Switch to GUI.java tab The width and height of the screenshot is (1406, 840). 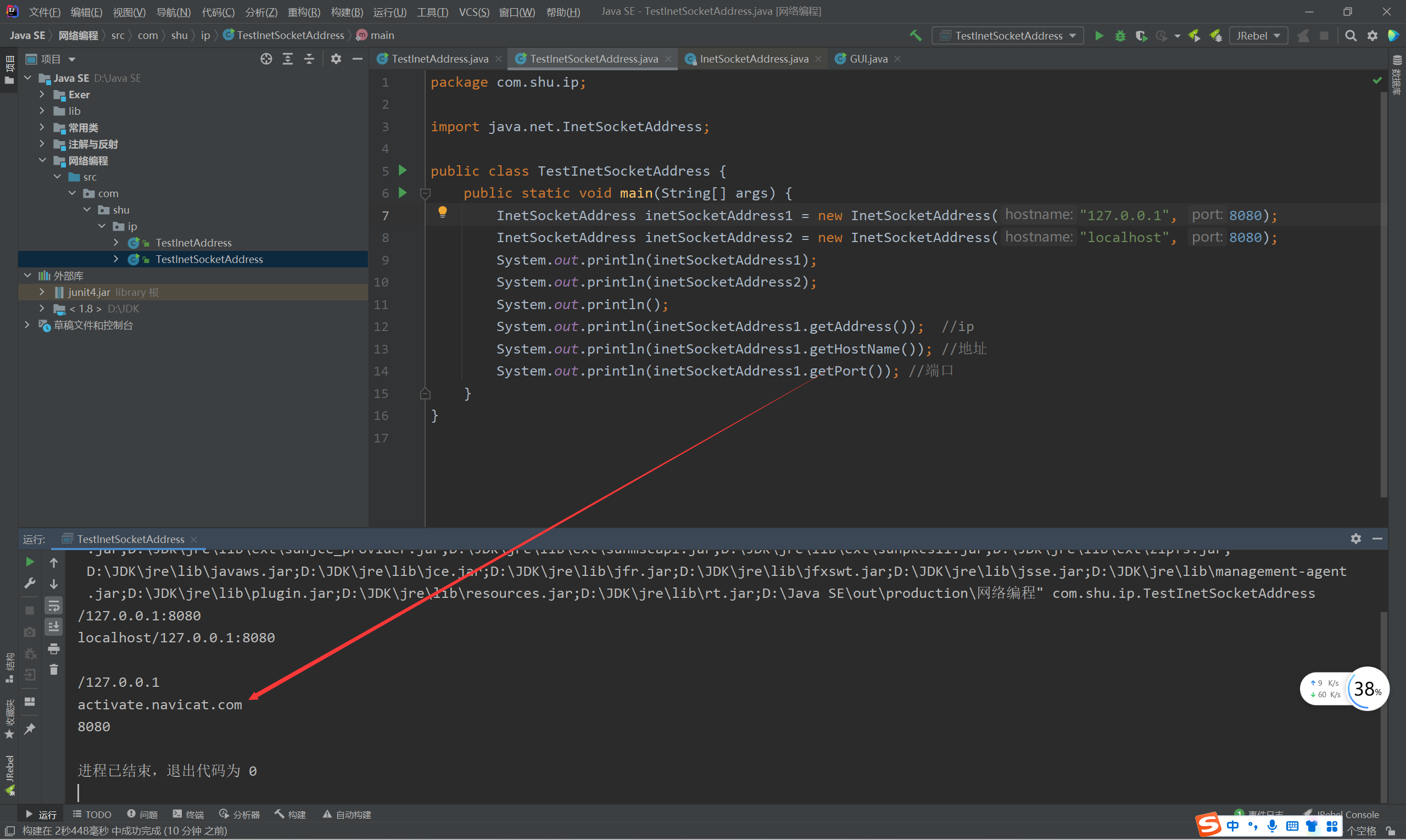(868, 59)
